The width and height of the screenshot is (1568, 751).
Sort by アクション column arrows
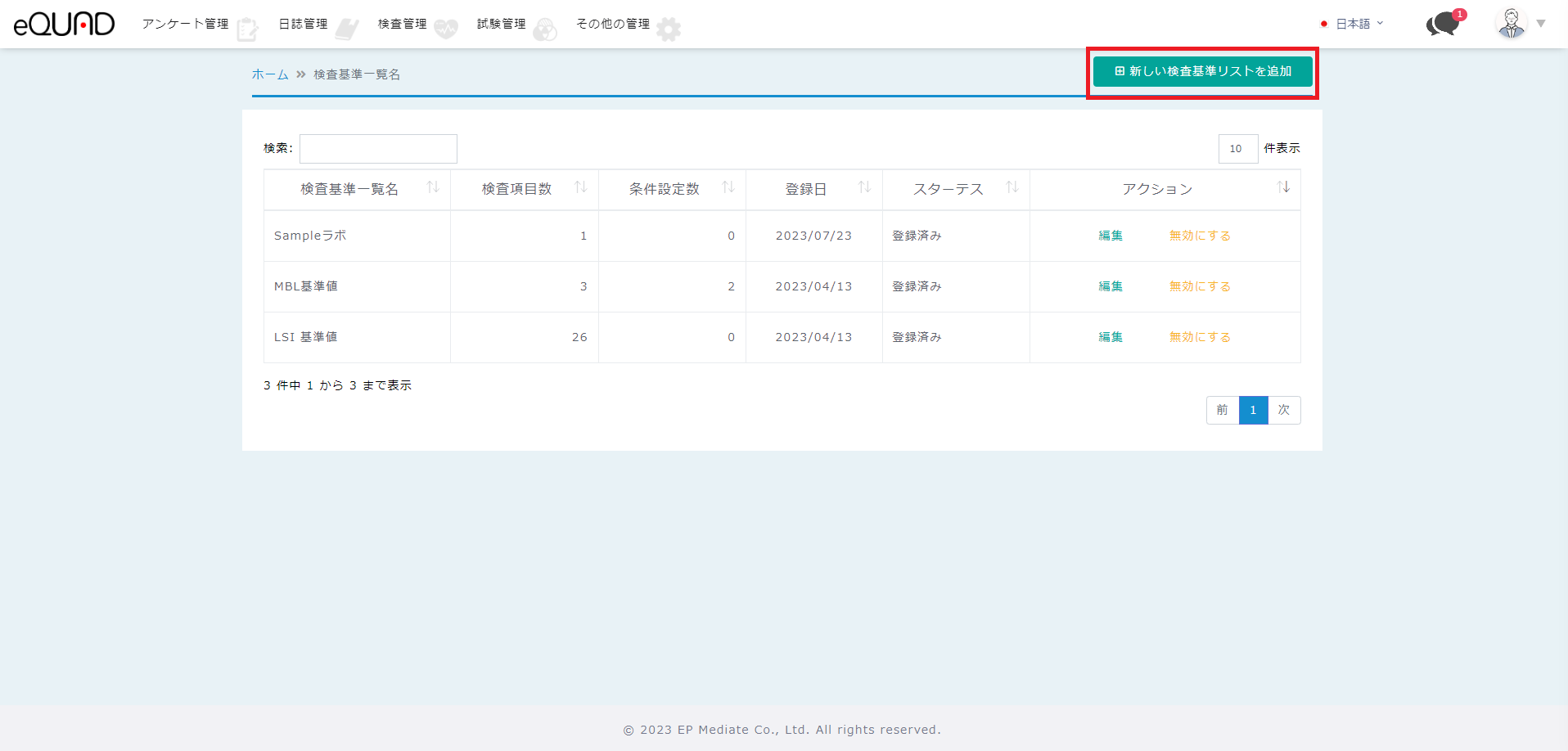point(1283,188)
